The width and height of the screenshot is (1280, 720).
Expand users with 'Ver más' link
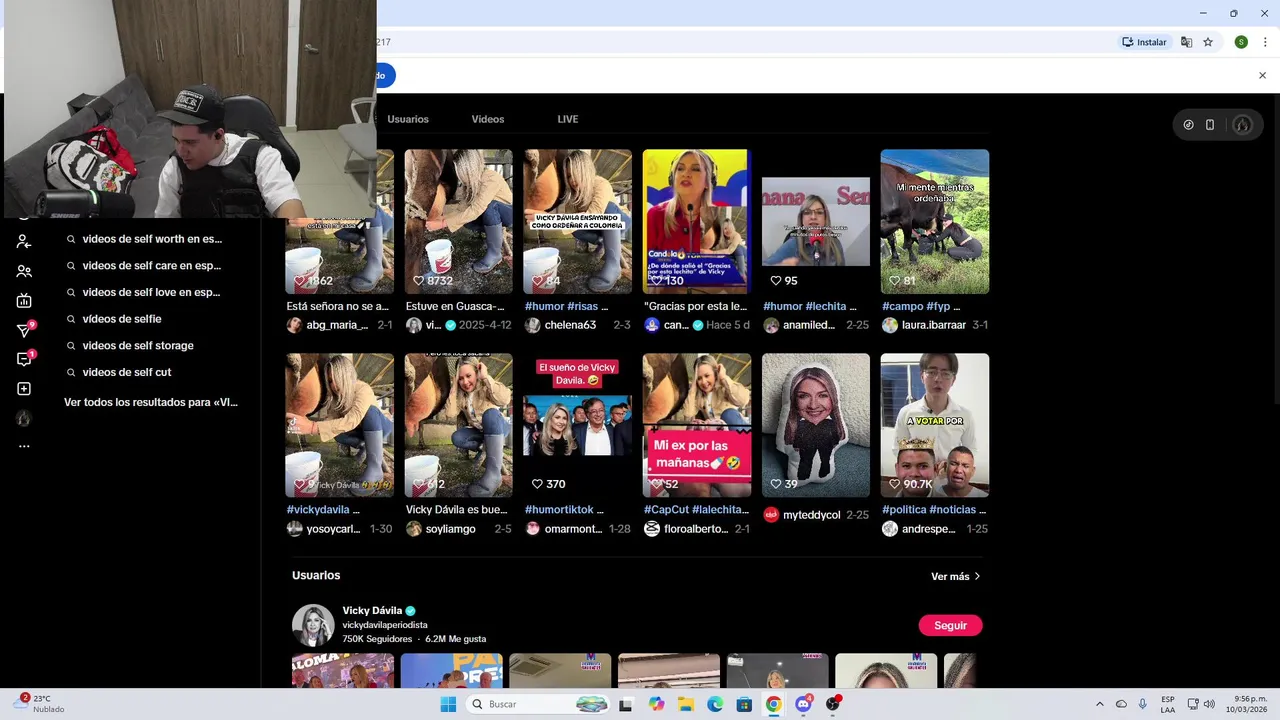(956, 576)
